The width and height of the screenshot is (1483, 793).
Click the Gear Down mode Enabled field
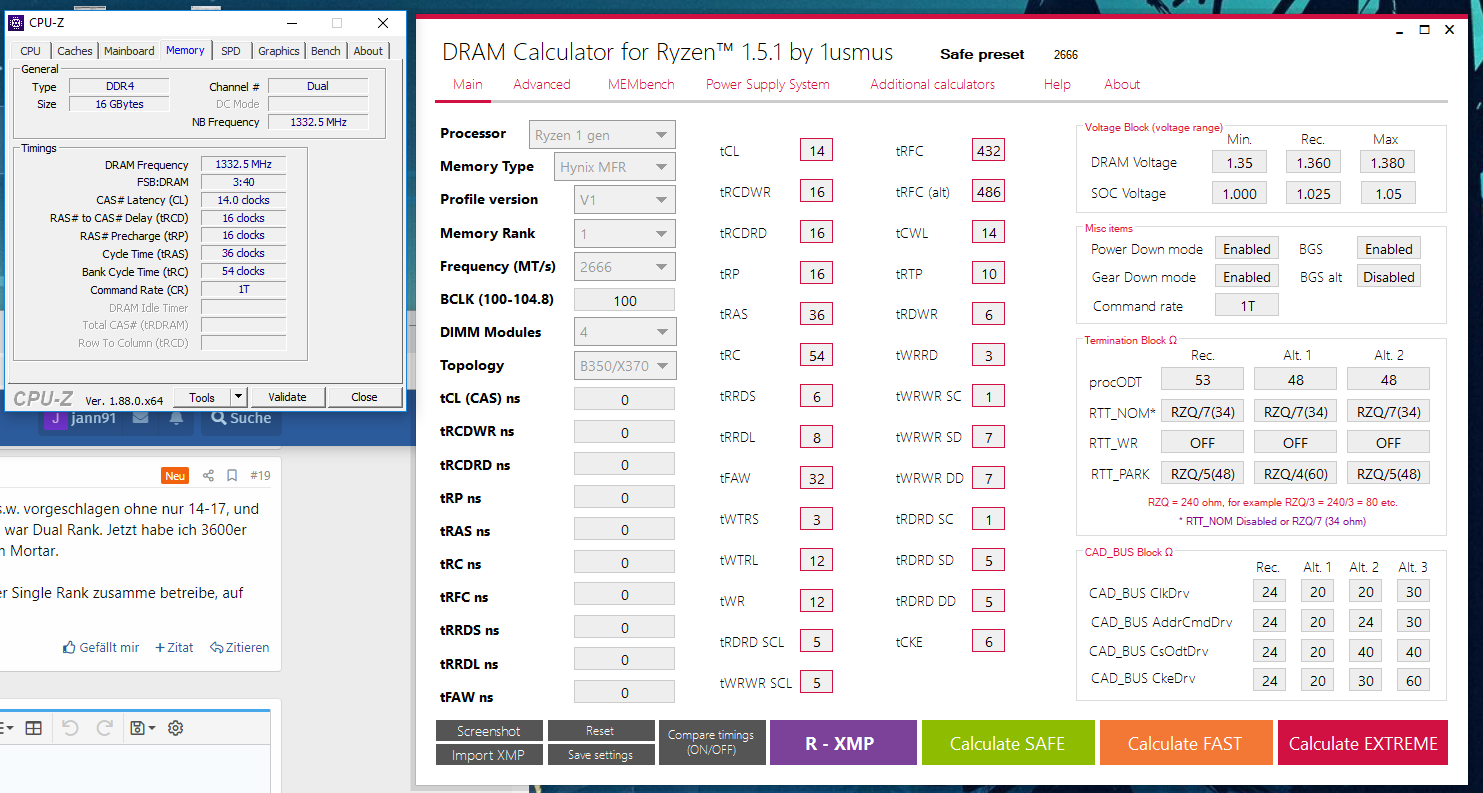pos(1247,277)
